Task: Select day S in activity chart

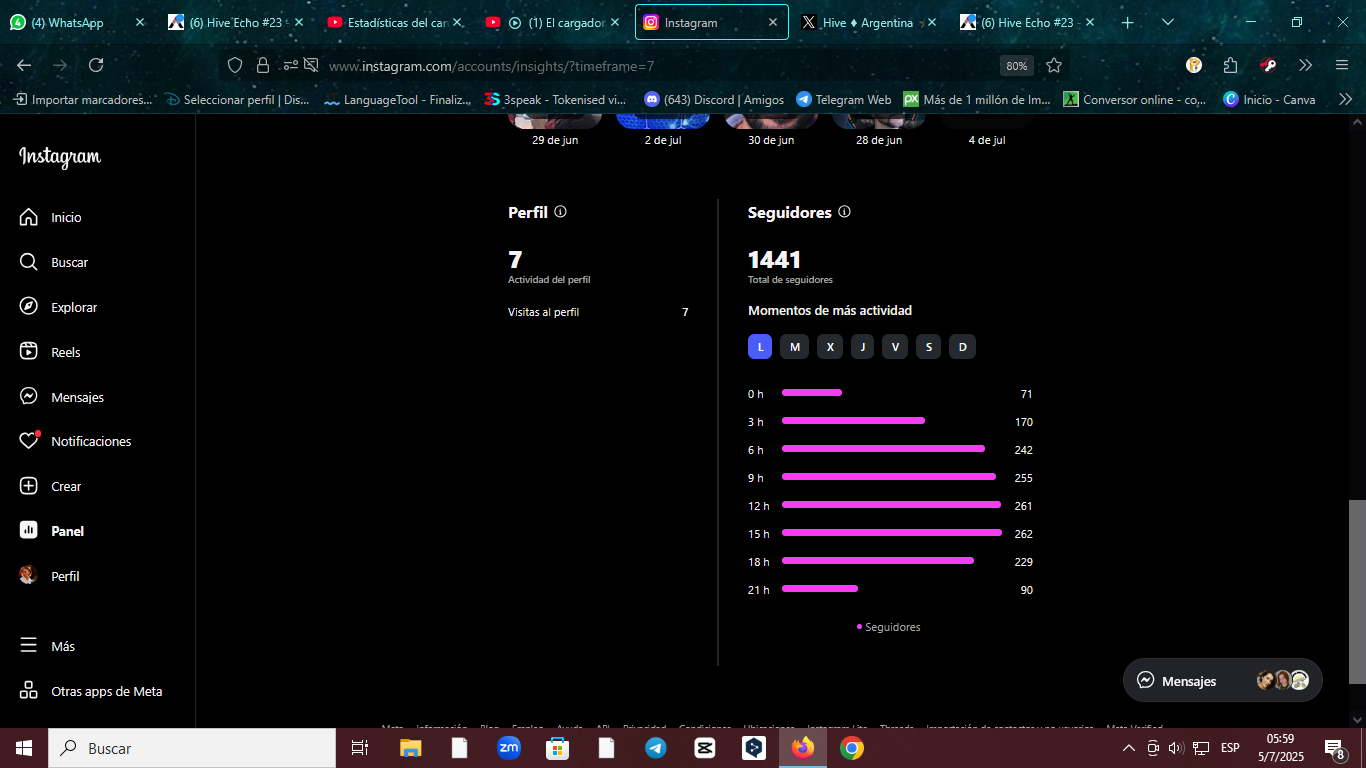Action: [x=928, y=347]
